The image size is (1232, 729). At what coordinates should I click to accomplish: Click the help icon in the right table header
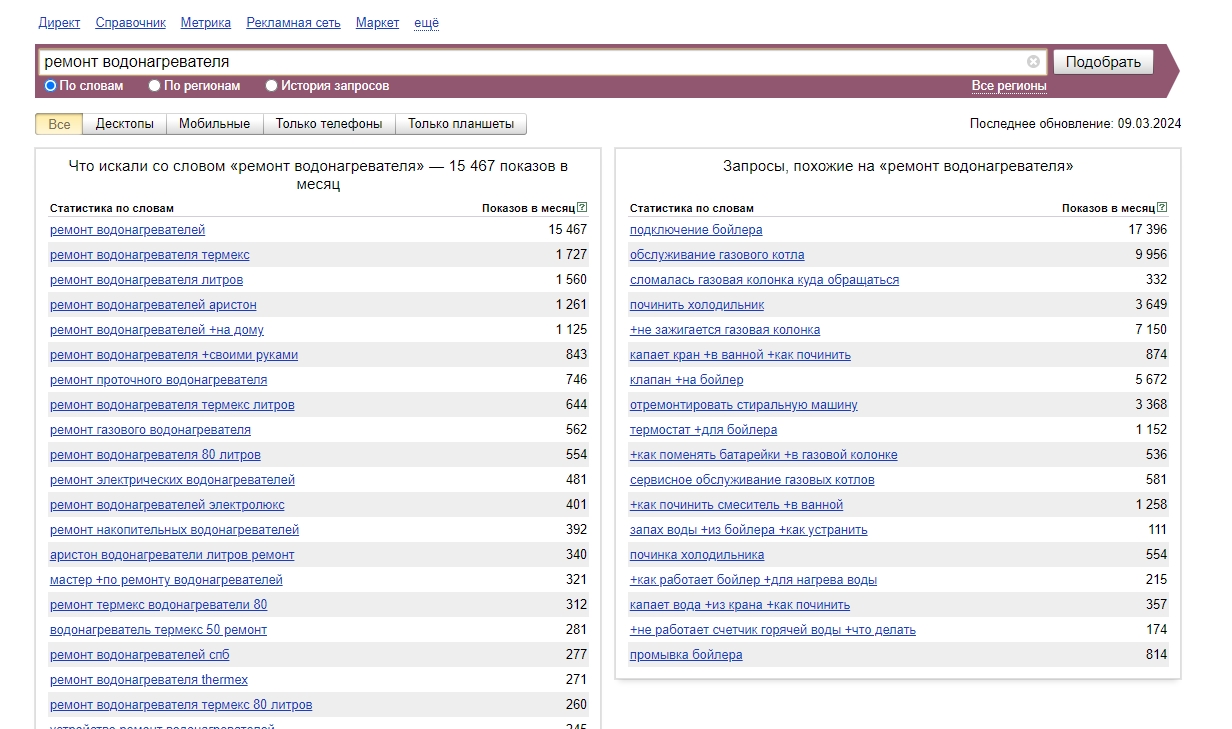[x=1162, y=208]
